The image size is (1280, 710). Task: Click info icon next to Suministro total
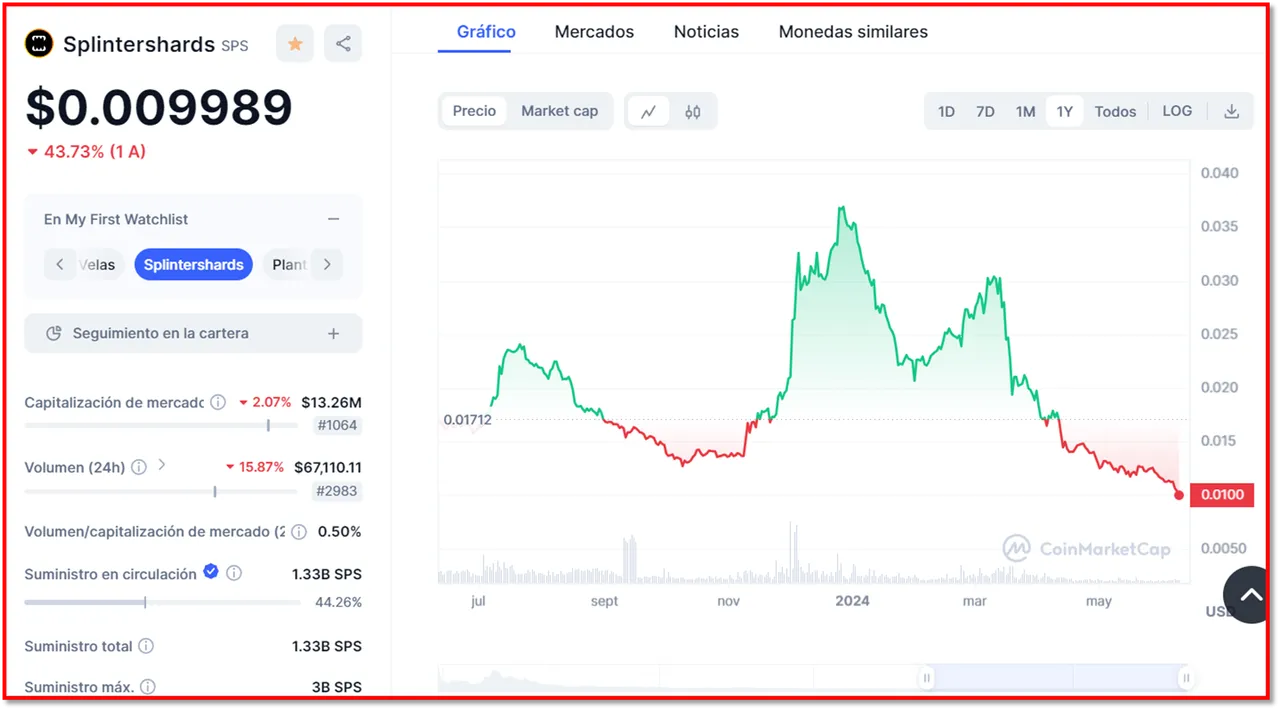click(146, 646)
